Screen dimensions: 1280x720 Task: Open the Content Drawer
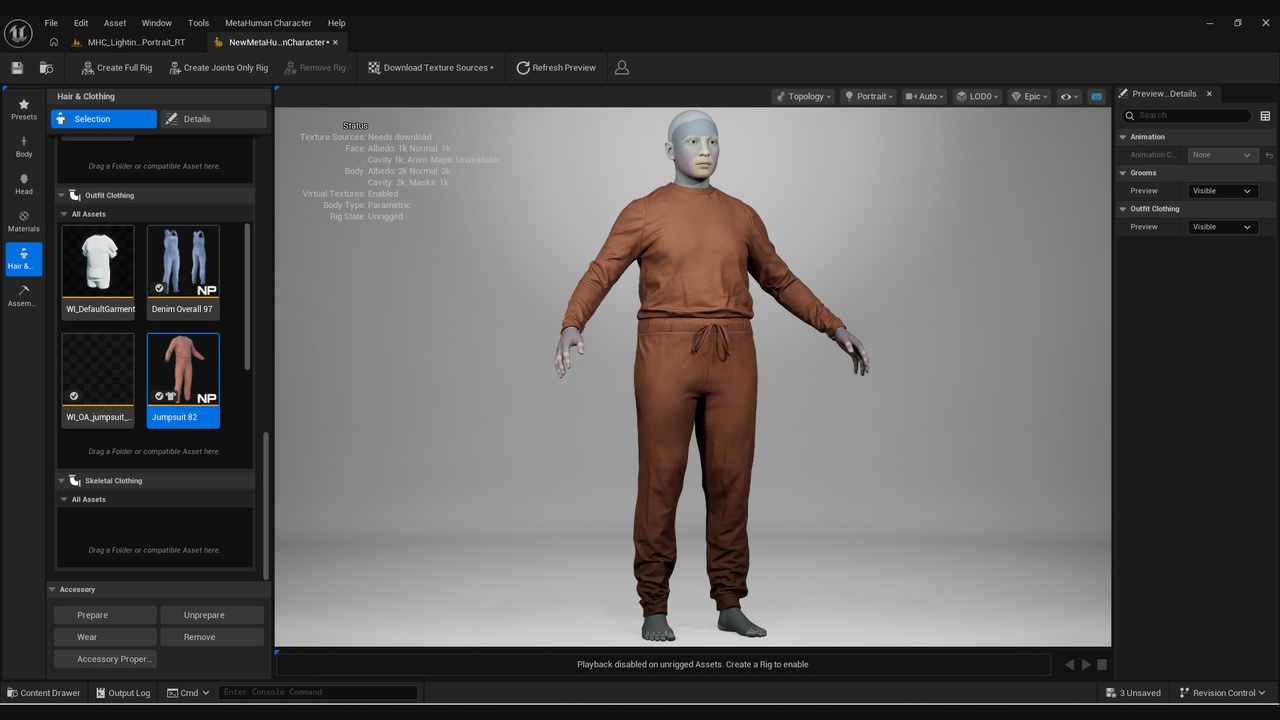44,693
